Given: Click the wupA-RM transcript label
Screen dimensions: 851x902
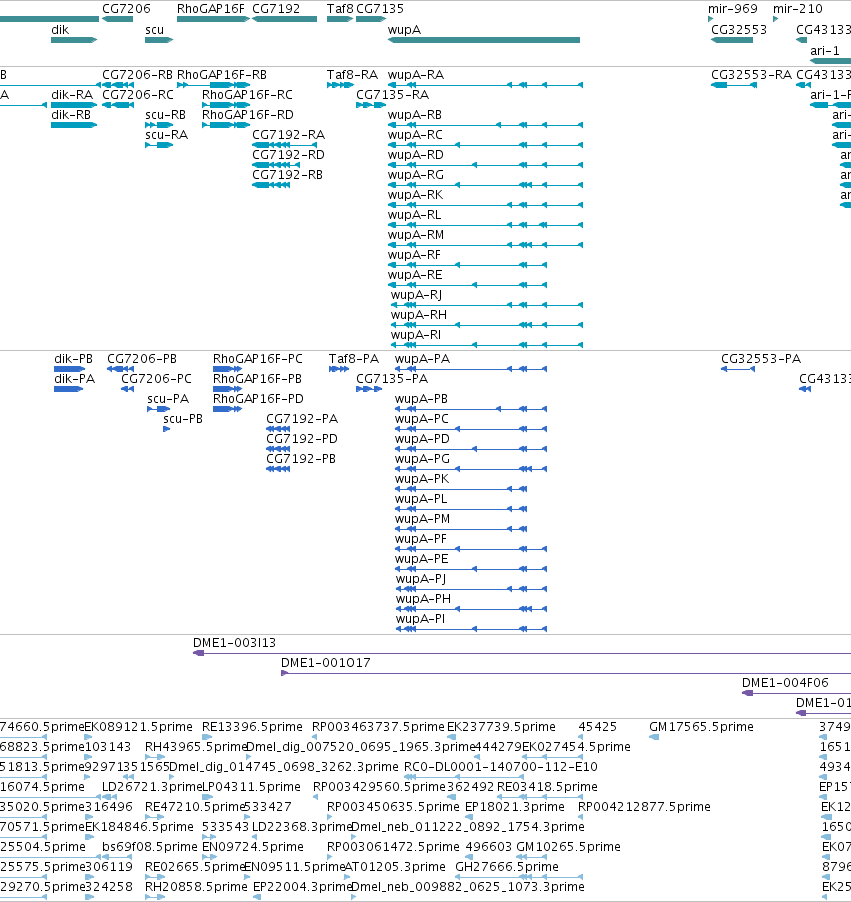Looking at the screenshot, I should pyautogui.click(x=415, y=235).
